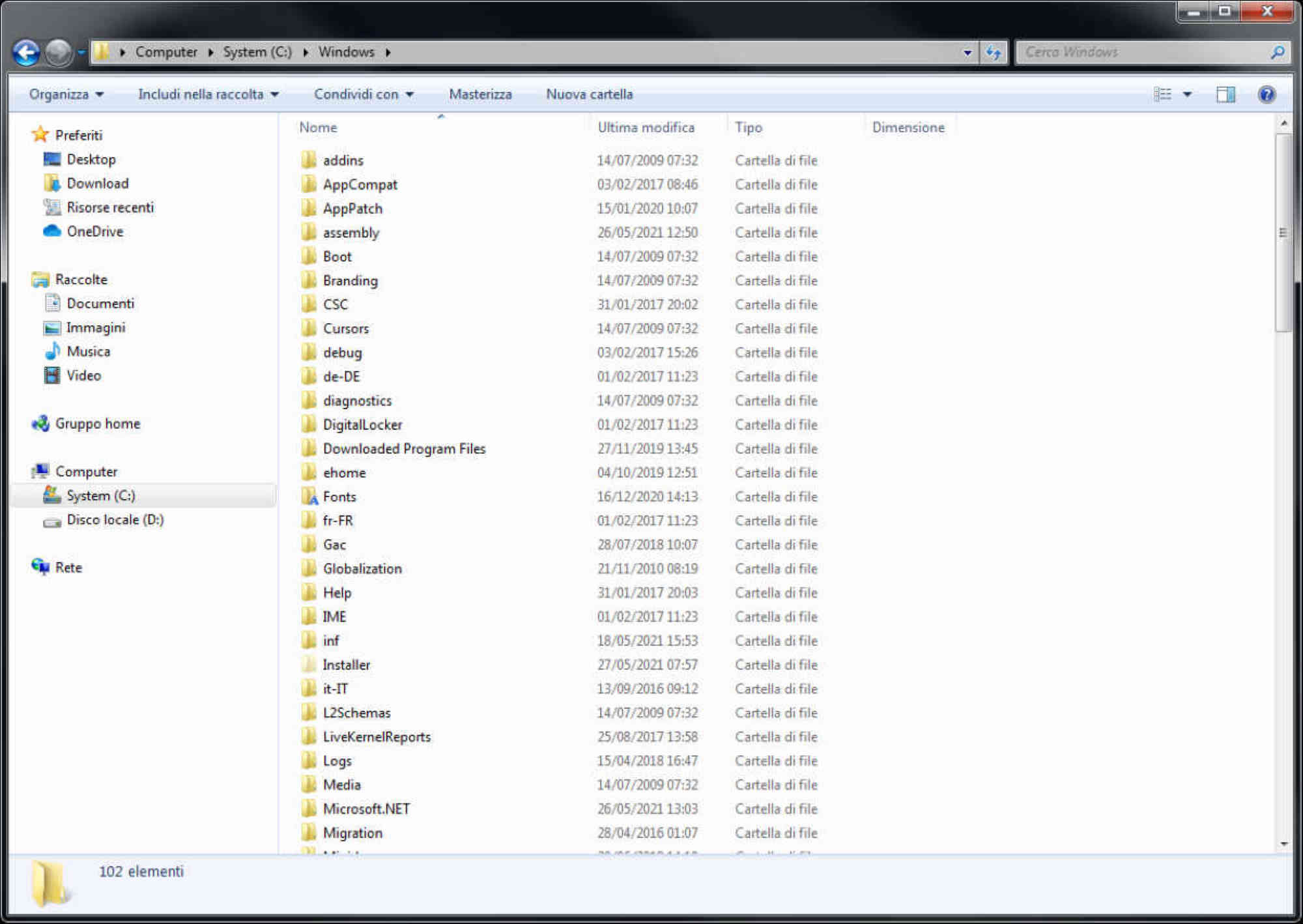
Task: Click the Masterizza button
Action: (480, 94)
